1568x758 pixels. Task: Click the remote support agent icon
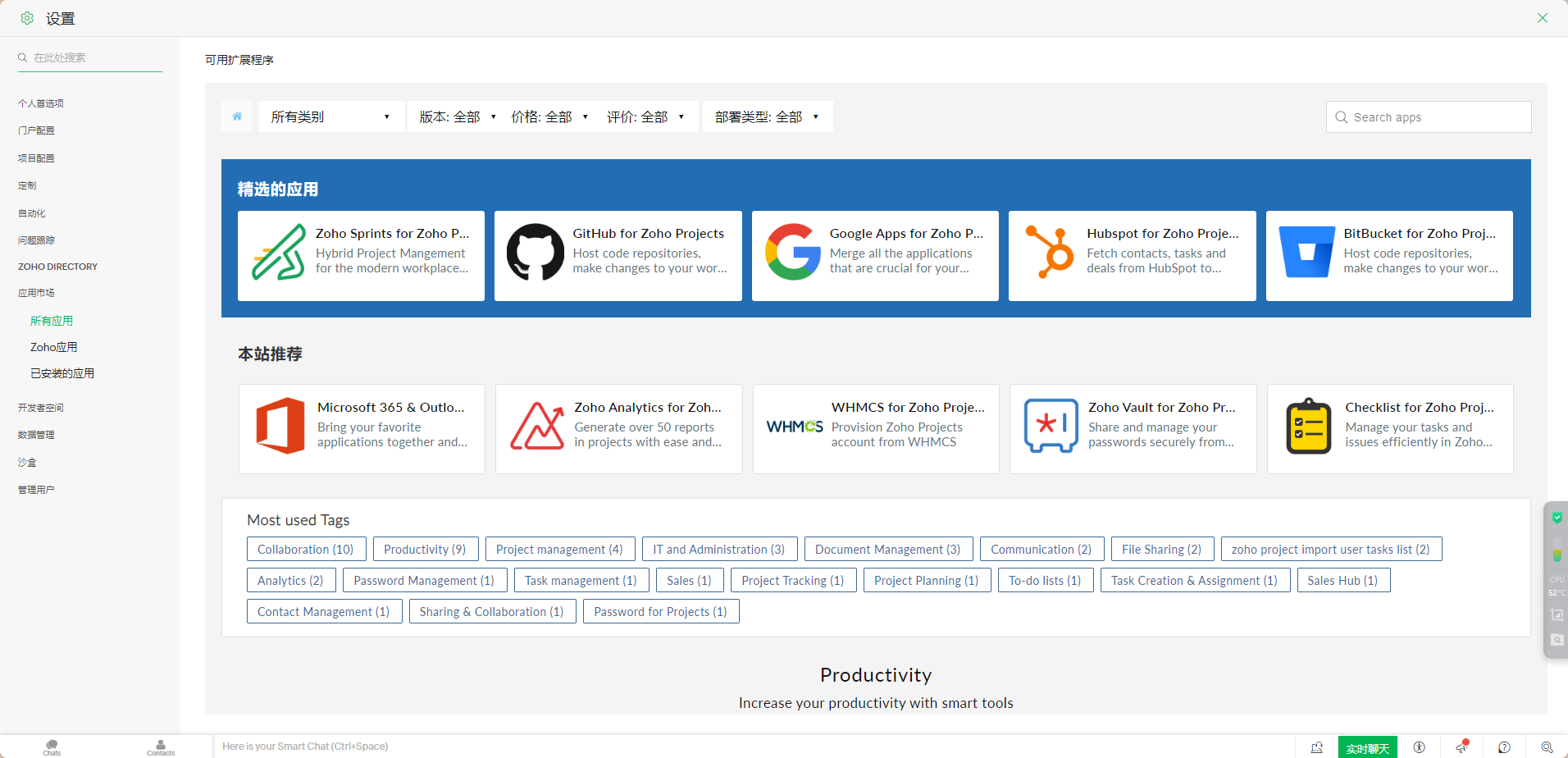(x=1317, y=747)
